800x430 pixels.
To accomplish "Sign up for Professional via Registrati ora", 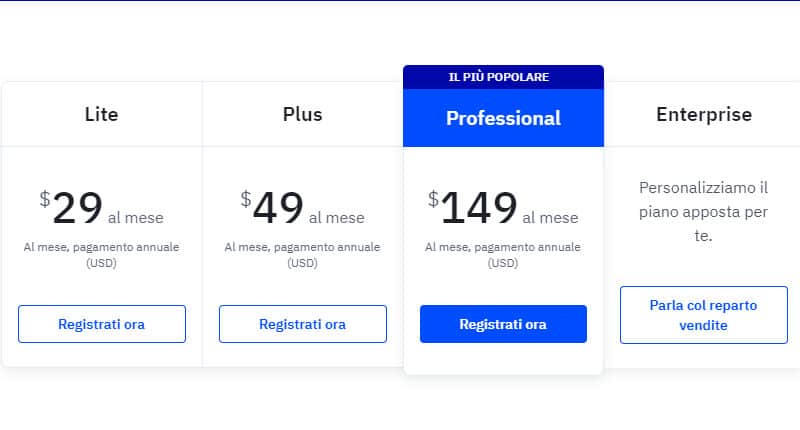I will [x=503, y=324].
